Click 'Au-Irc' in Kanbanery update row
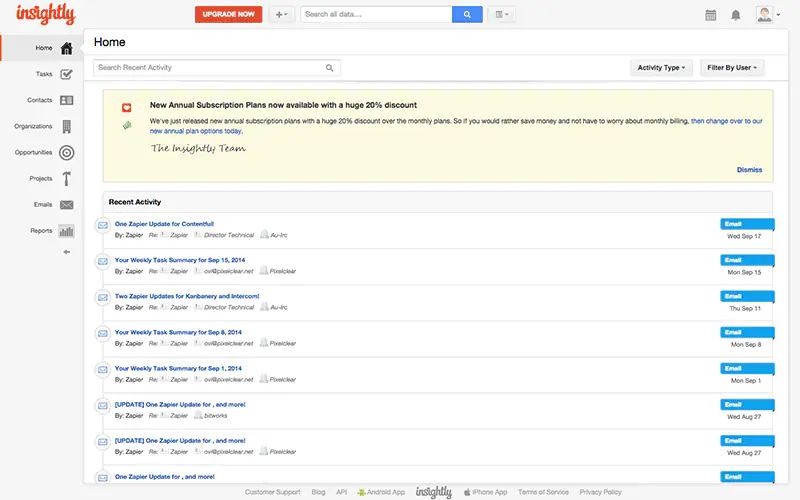The width and height of the screenshot is (800, 500). pos(279,308)
